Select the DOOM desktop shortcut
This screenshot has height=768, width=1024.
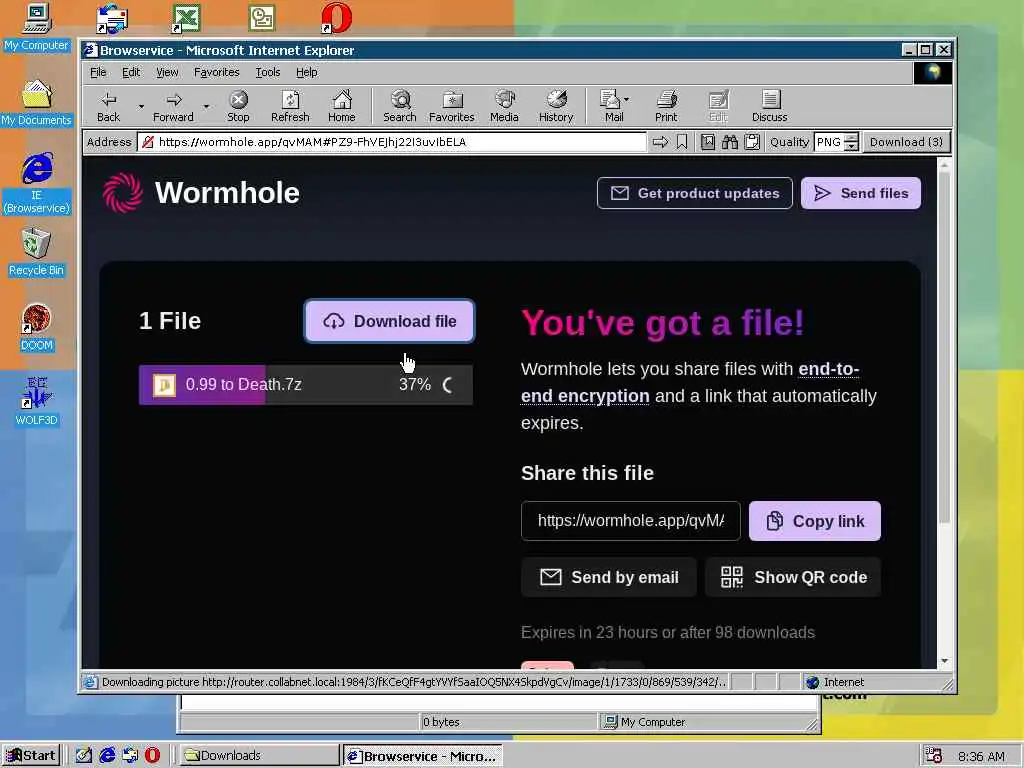click(37, 328)
